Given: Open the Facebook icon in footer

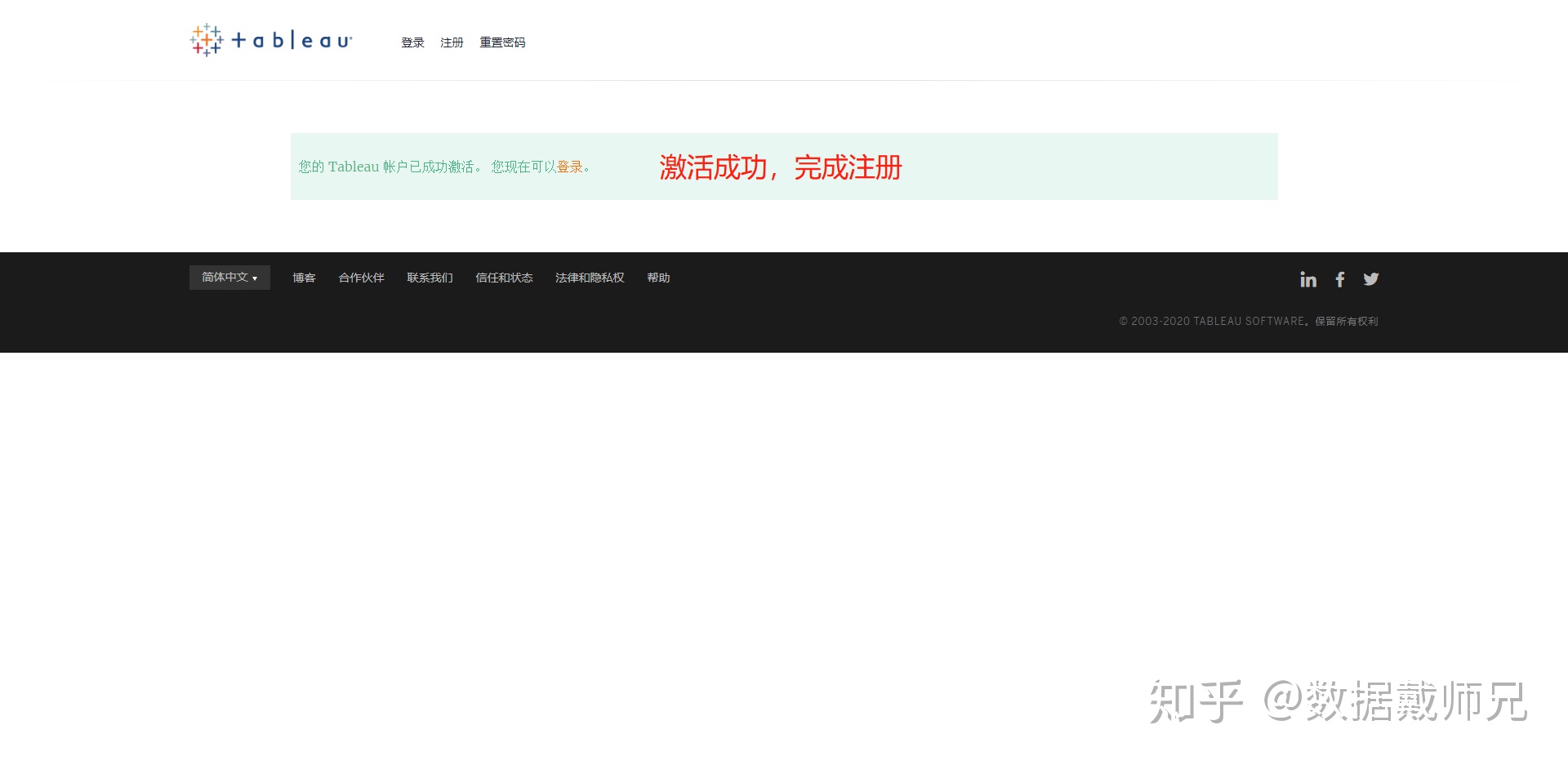Looking at the screenshot, I should pyautogui.click(x=1340, y=279).
